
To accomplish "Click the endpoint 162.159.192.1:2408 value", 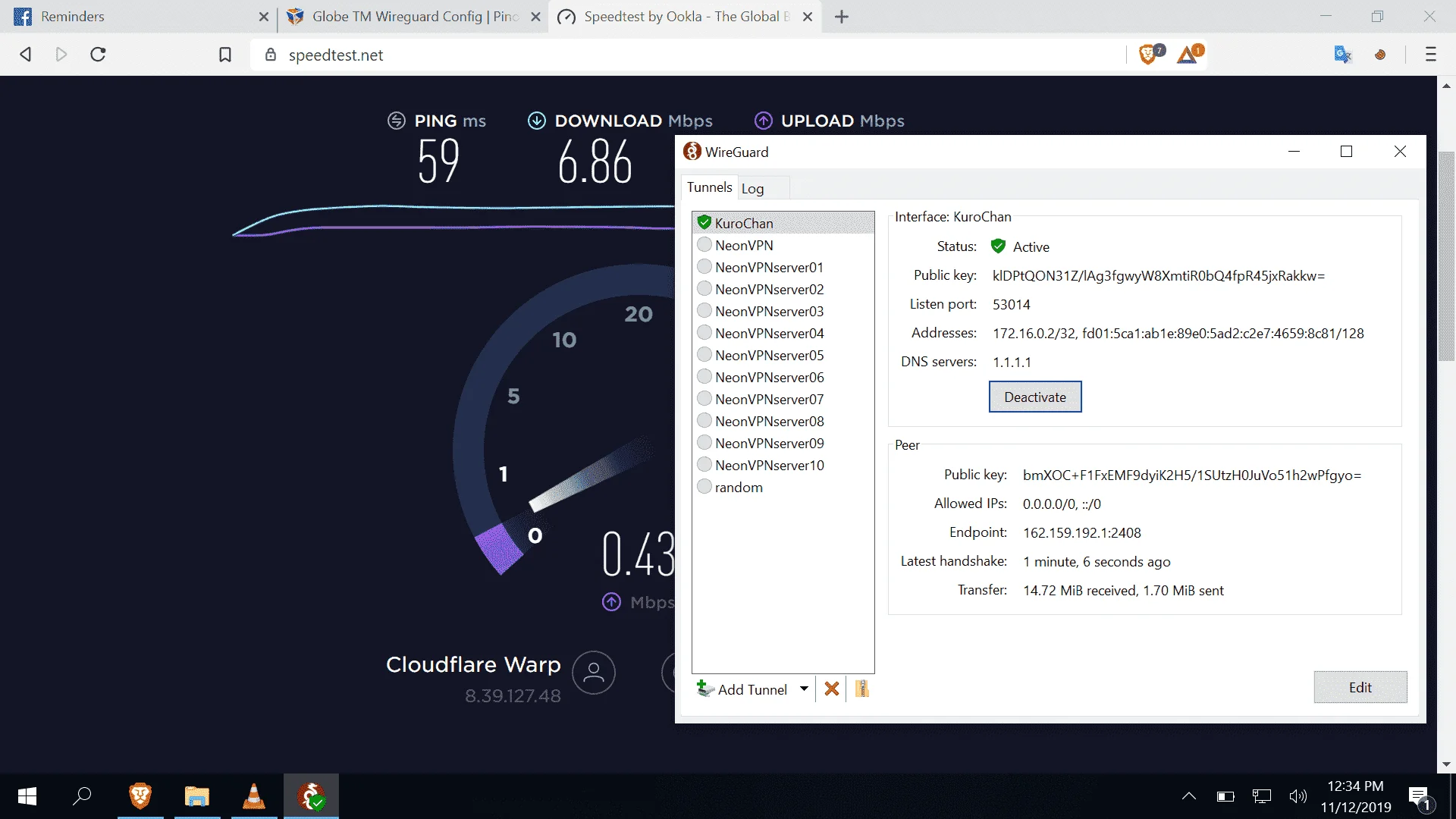I will [x=1082, y=533].
